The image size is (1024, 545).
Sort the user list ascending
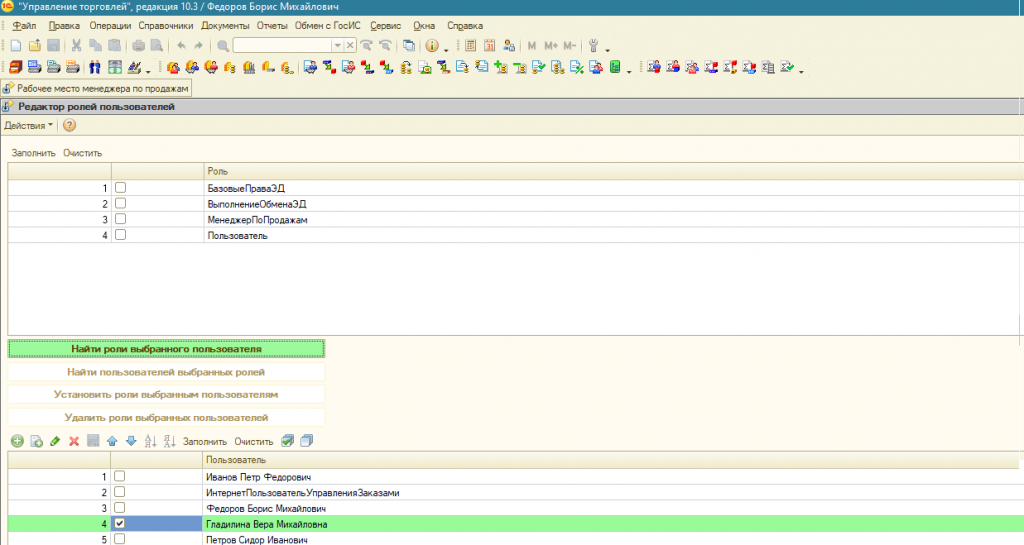pos(150,441)
